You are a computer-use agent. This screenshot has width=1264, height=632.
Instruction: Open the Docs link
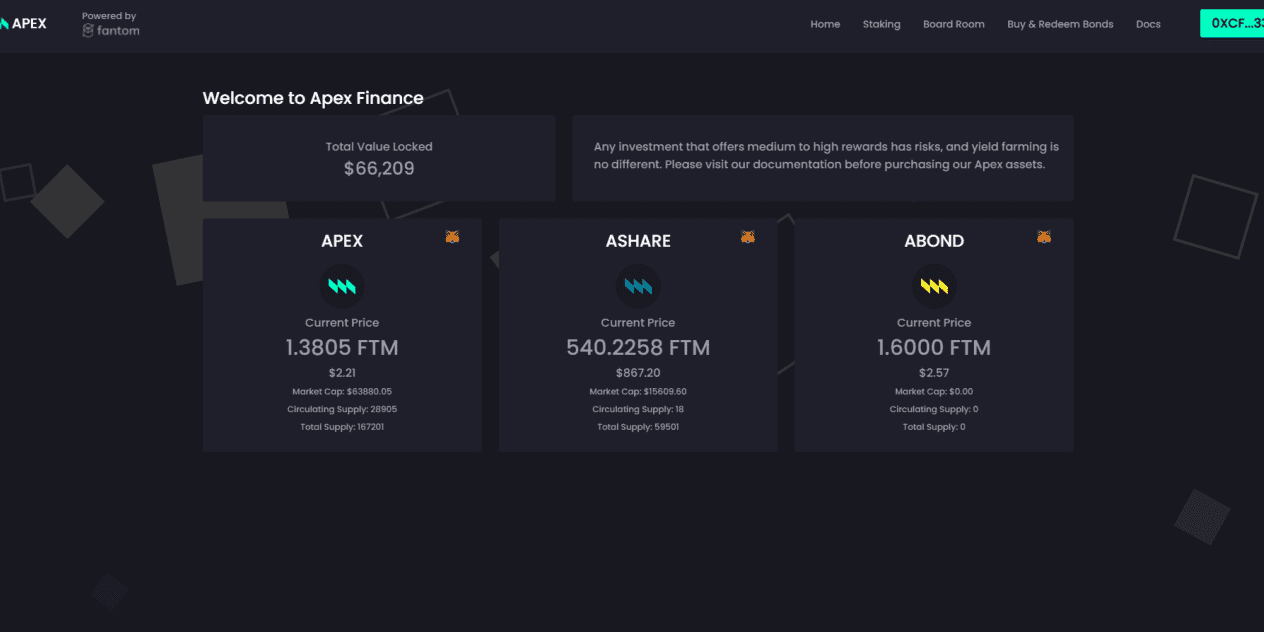tap(1148, 24)
